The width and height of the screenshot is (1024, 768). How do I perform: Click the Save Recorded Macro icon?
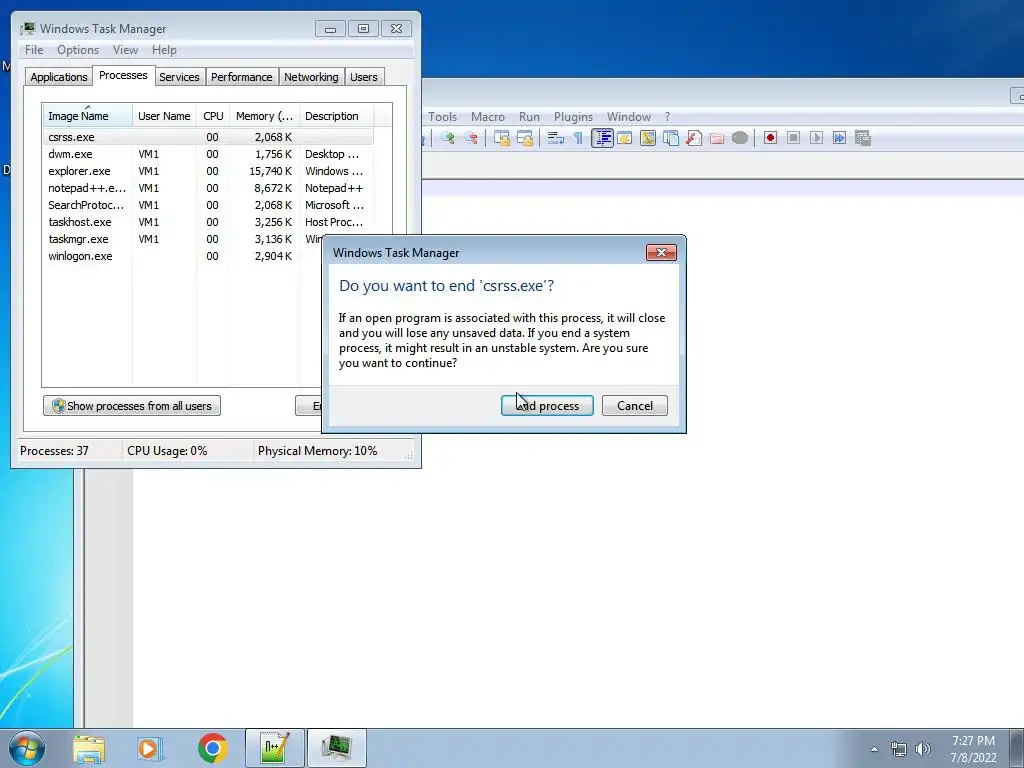(863, 138)
